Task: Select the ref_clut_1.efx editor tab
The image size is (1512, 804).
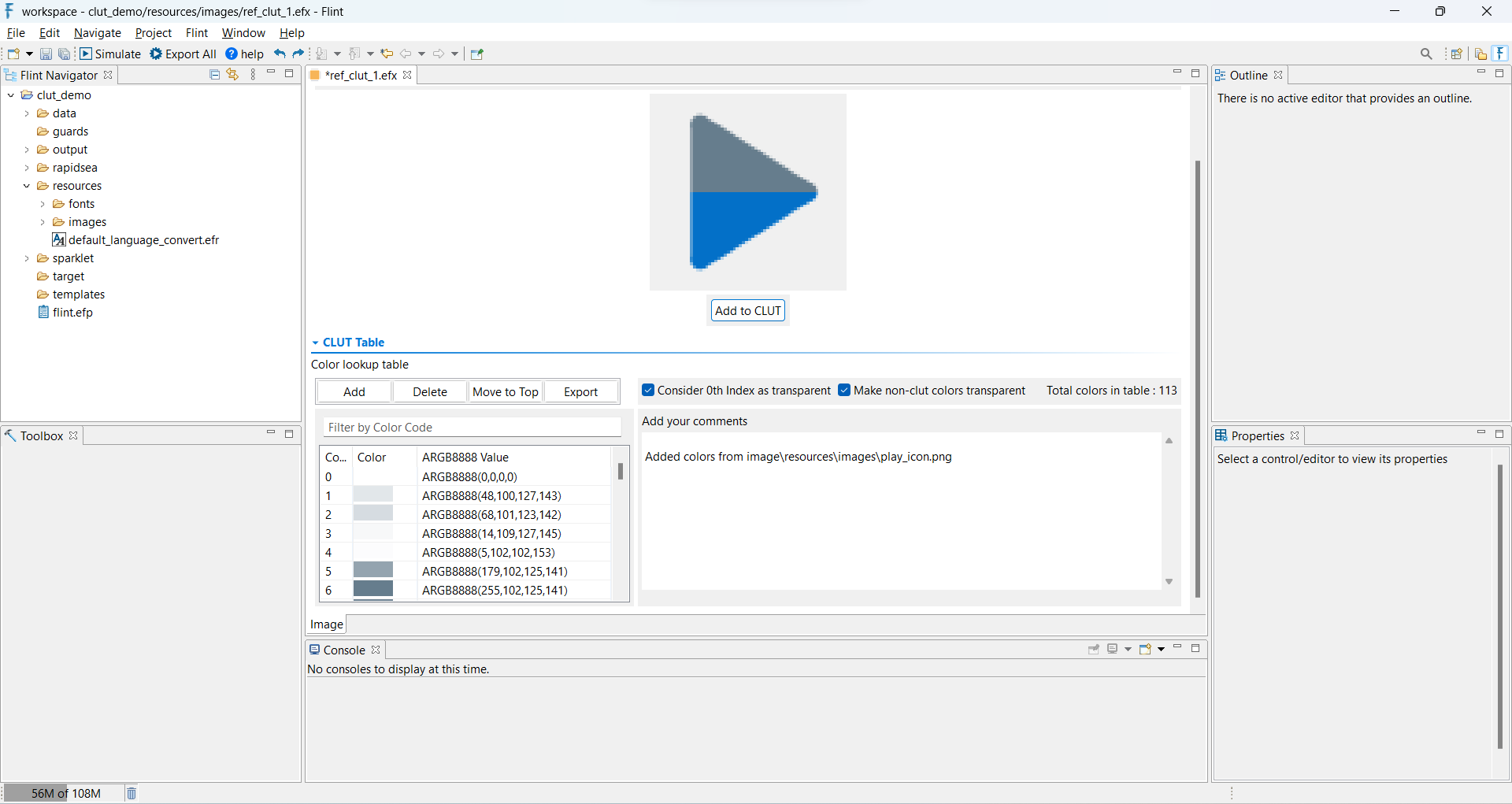Action: pyautogui.click(x=361, y=76)
